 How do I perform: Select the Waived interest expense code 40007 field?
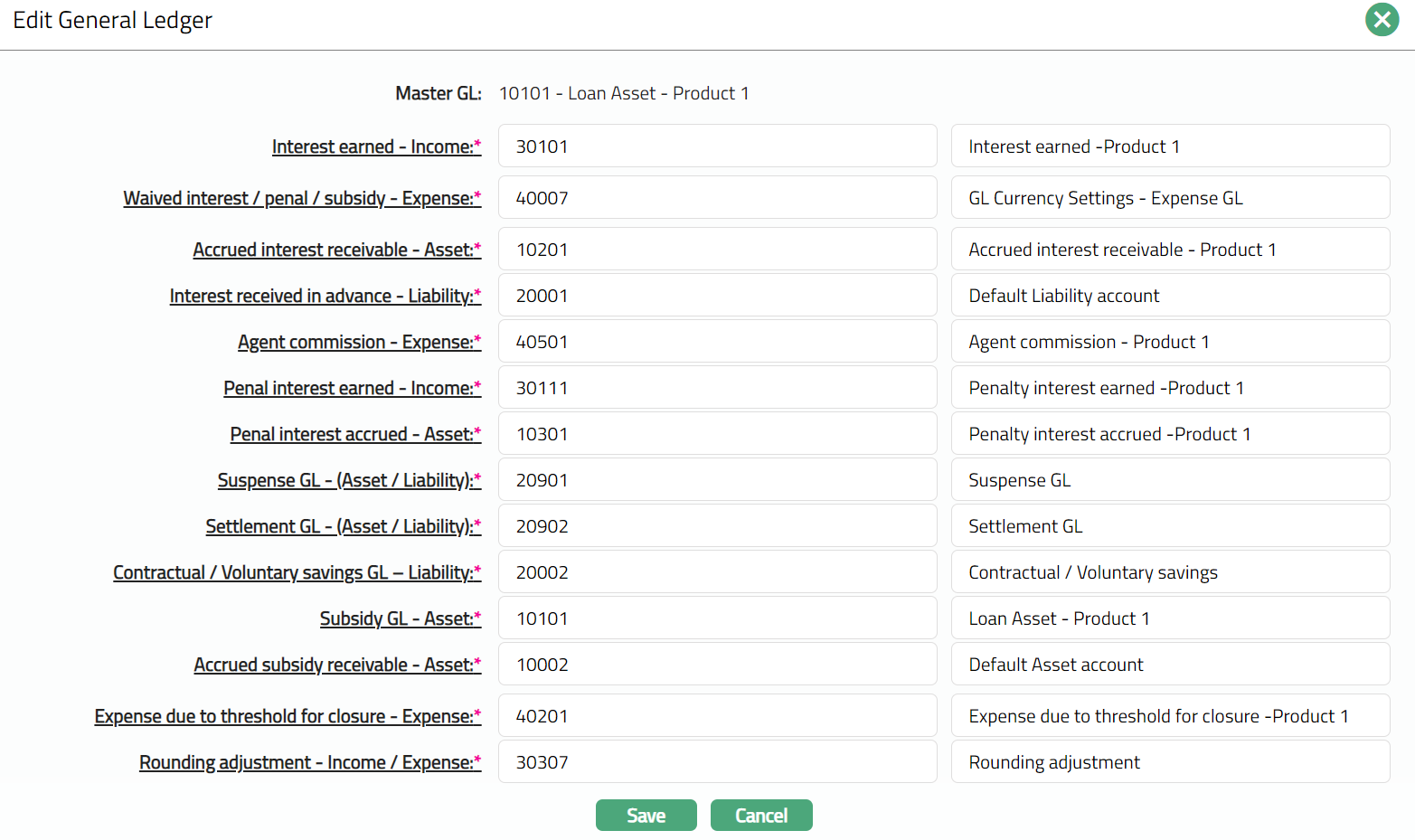click(x=716, y=198)
